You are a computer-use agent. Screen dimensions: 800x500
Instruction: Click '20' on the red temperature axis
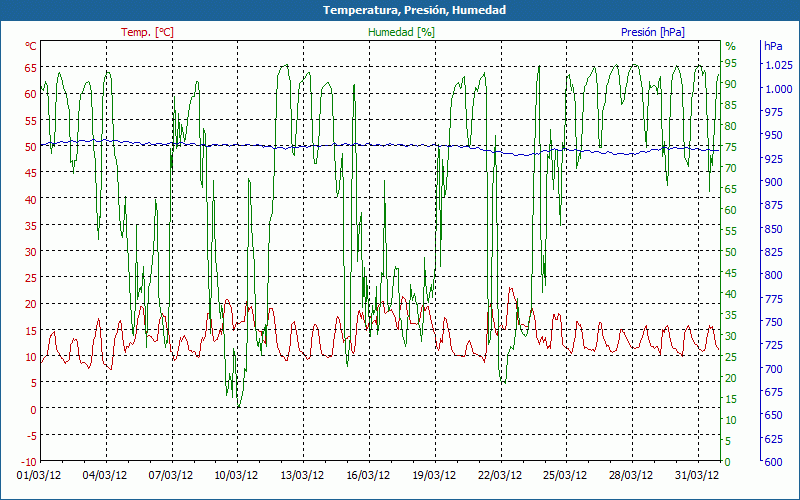pyautogui.click(x=31, y=304)
